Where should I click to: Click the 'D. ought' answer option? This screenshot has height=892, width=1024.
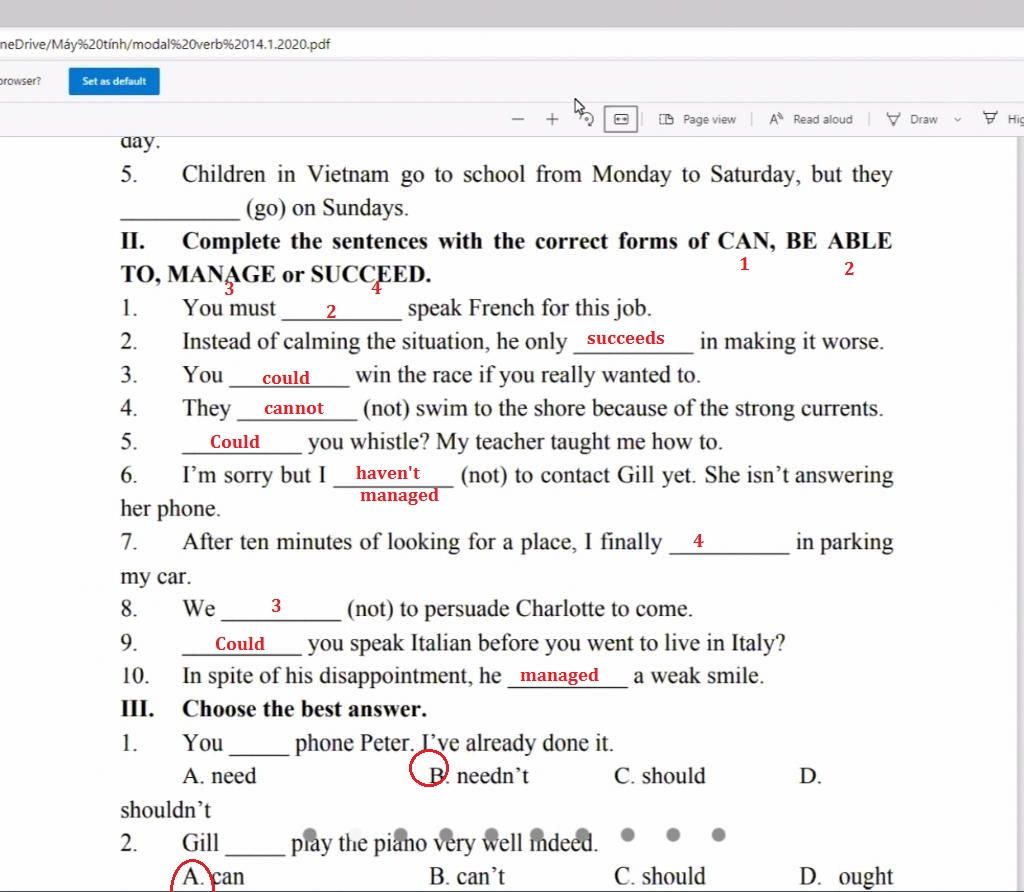(846, 876)
